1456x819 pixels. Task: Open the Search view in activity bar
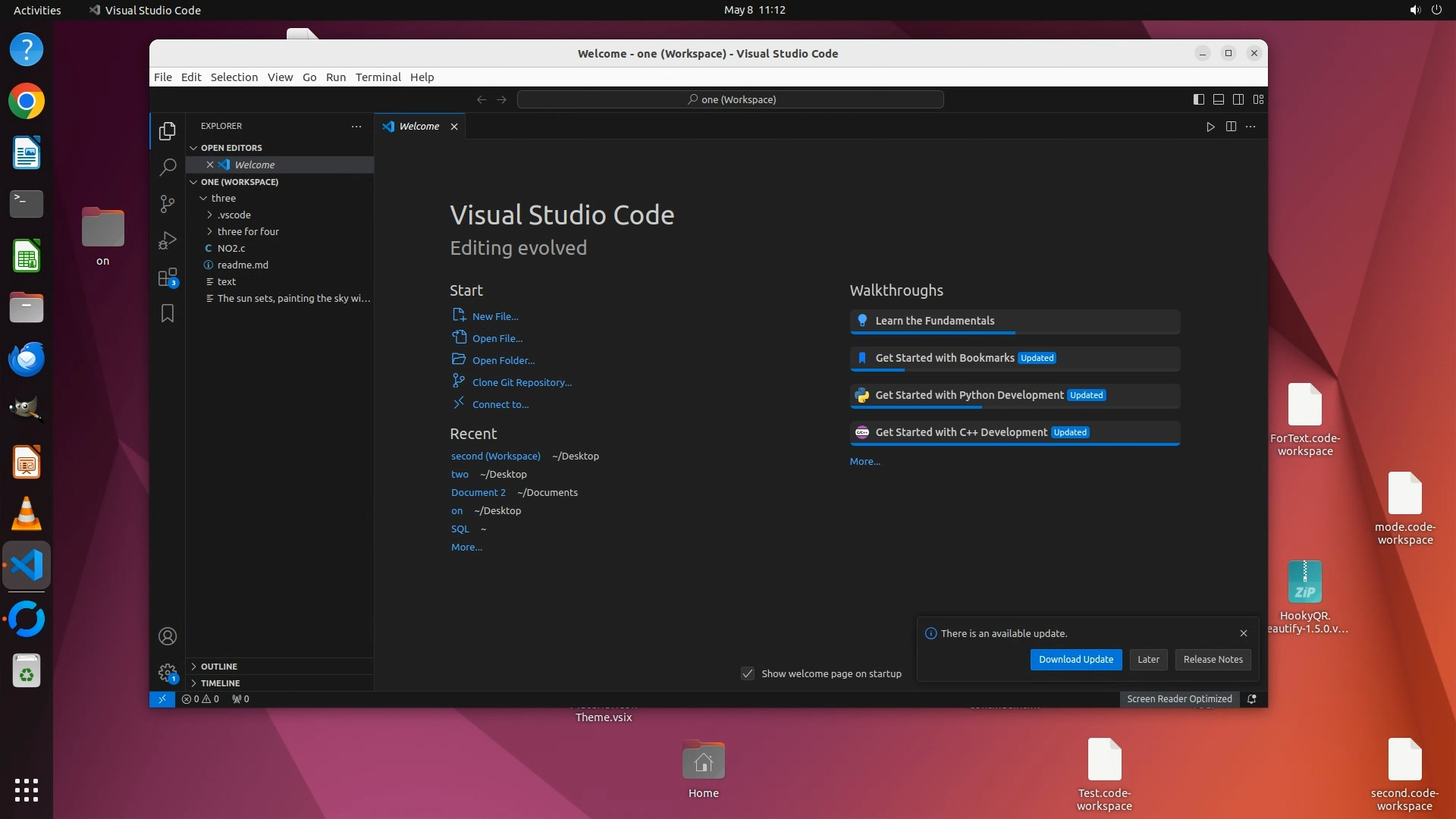click(x=168, y=167)
